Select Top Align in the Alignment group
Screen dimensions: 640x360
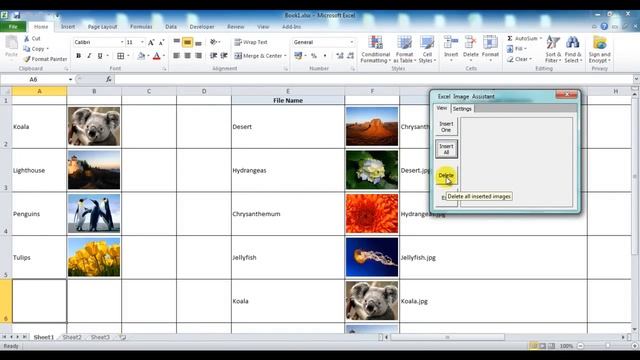(177, 42)
